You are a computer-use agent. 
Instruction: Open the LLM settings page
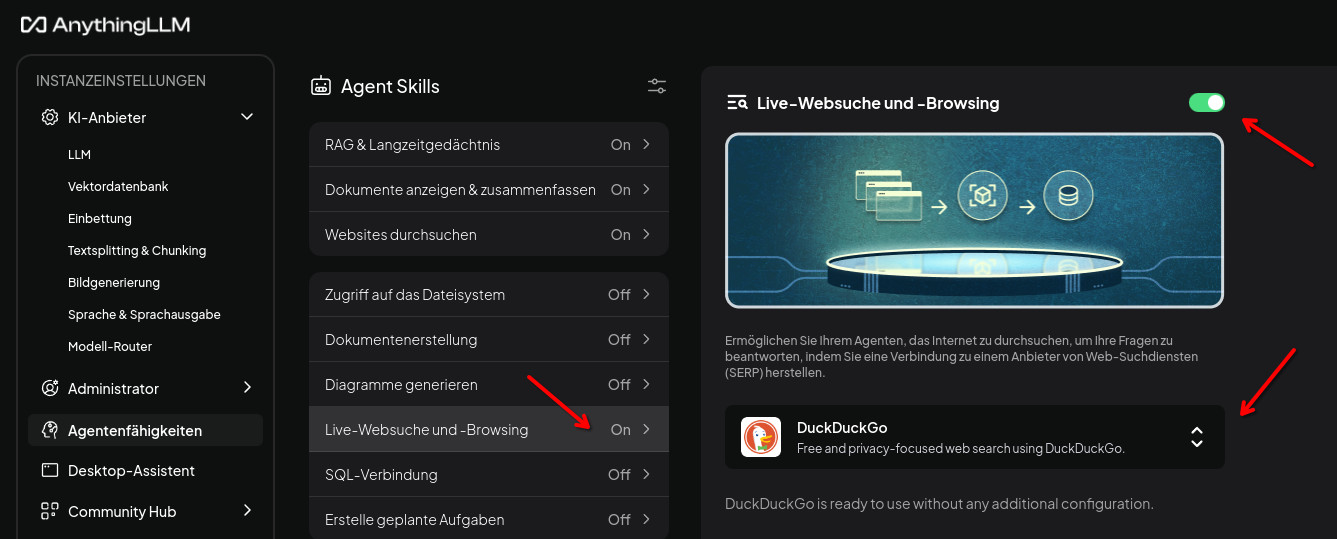(x=79, y=155)
